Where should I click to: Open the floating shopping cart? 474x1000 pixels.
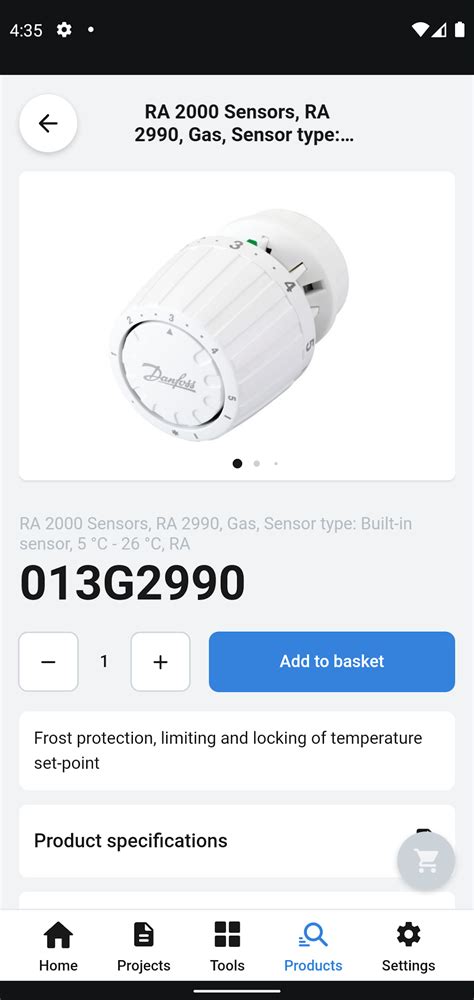tap(426, 860)
